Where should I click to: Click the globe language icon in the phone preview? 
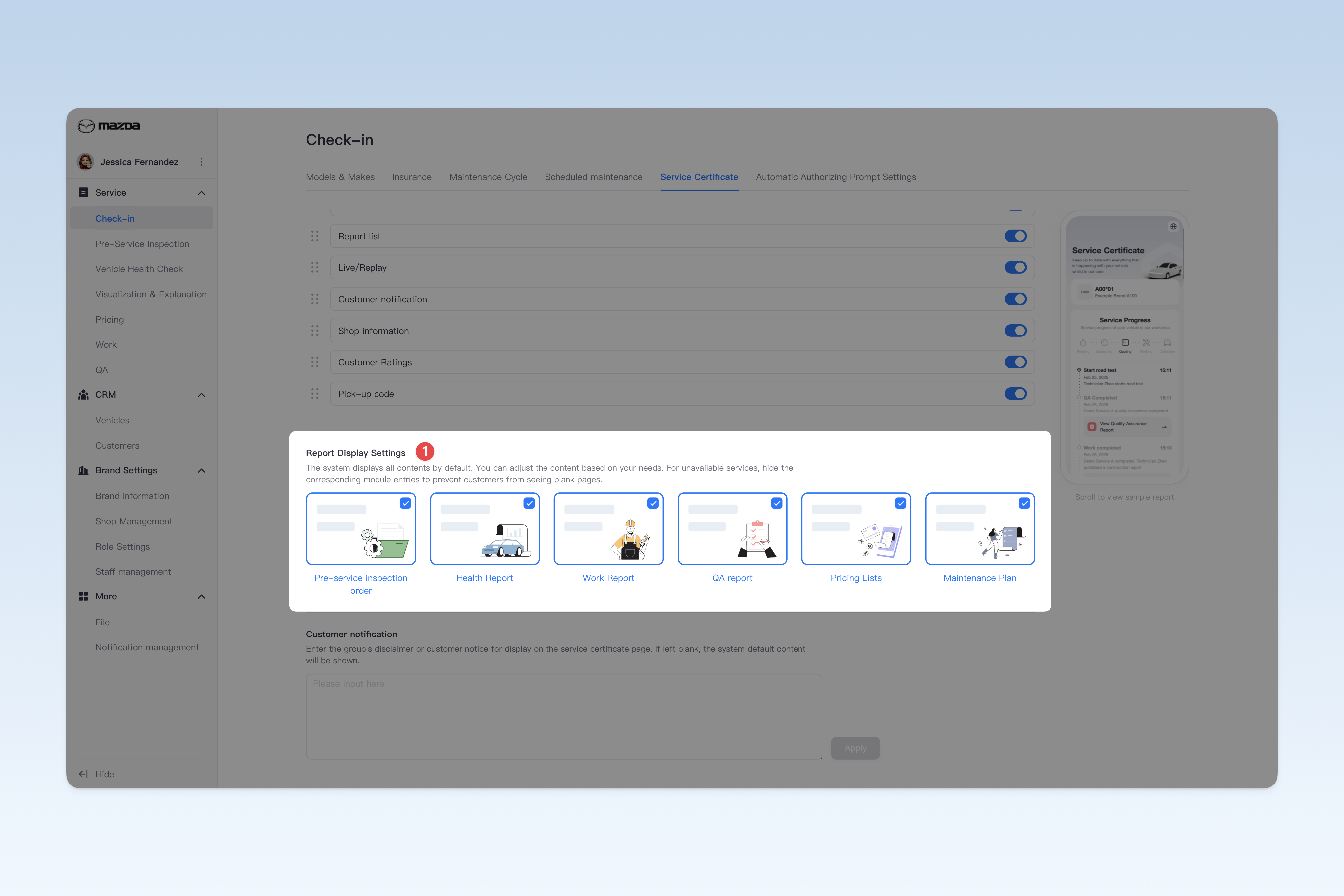pos(1173,226)
